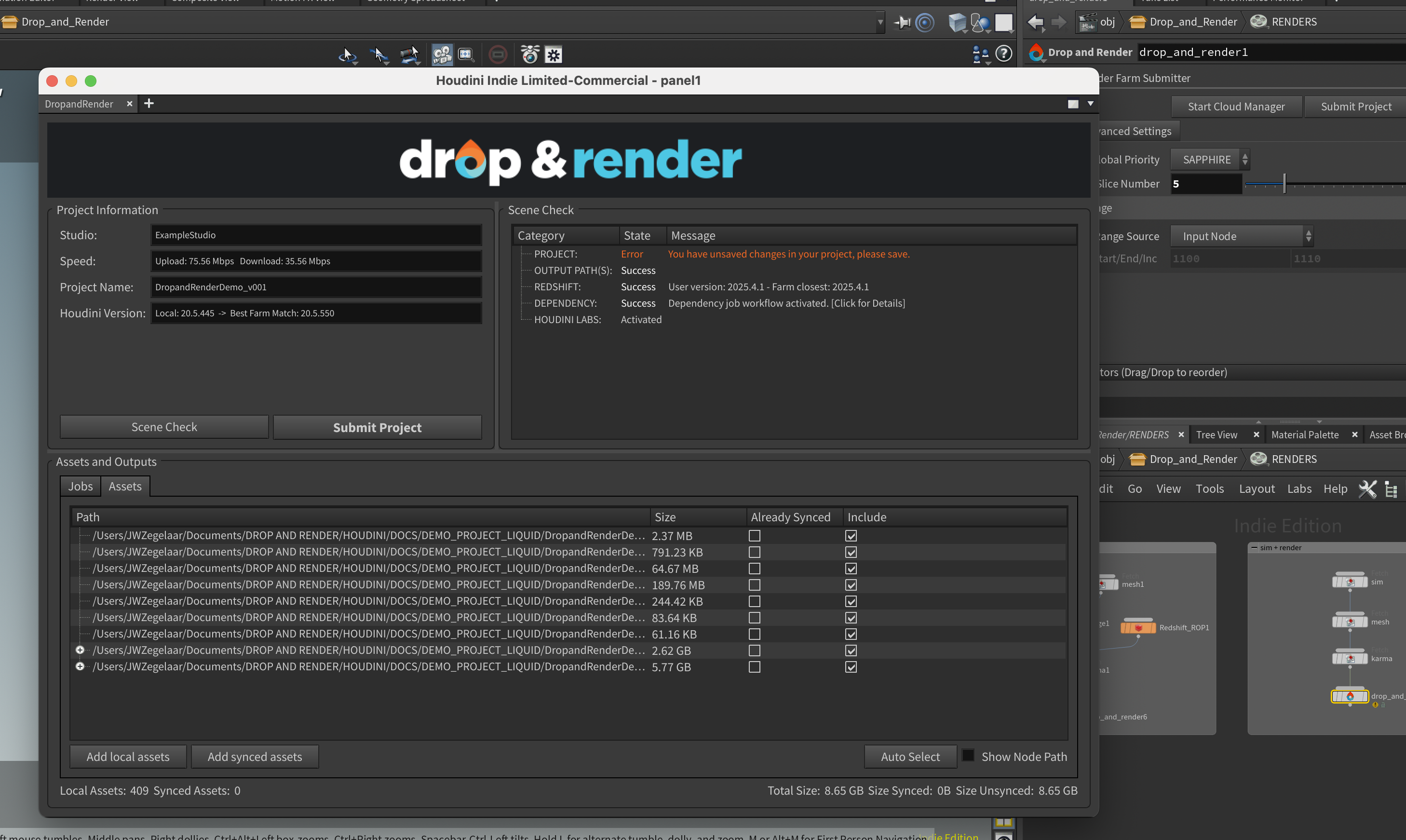The width and height of the screenshot is (1406, 840).
Task: Select the sim fetch node
Action: [x=1350, y=582]
